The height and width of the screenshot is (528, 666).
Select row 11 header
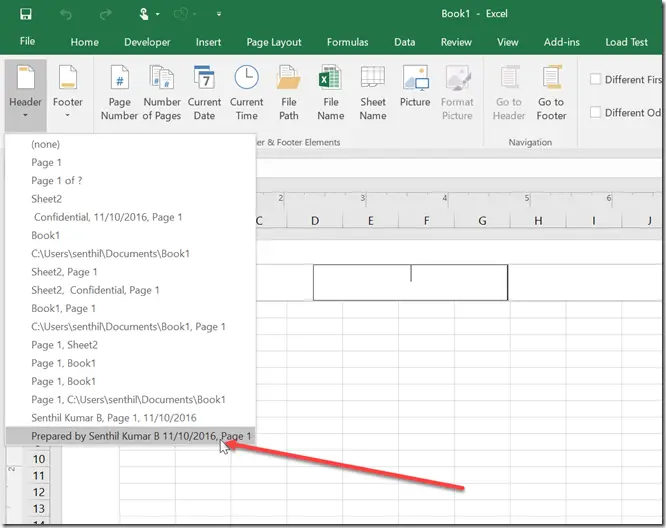(39, 476)
